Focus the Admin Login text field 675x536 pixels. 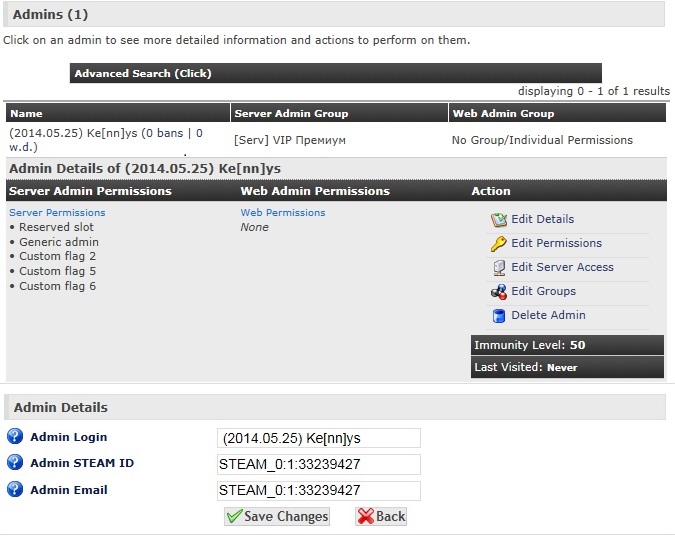[319, 438]
